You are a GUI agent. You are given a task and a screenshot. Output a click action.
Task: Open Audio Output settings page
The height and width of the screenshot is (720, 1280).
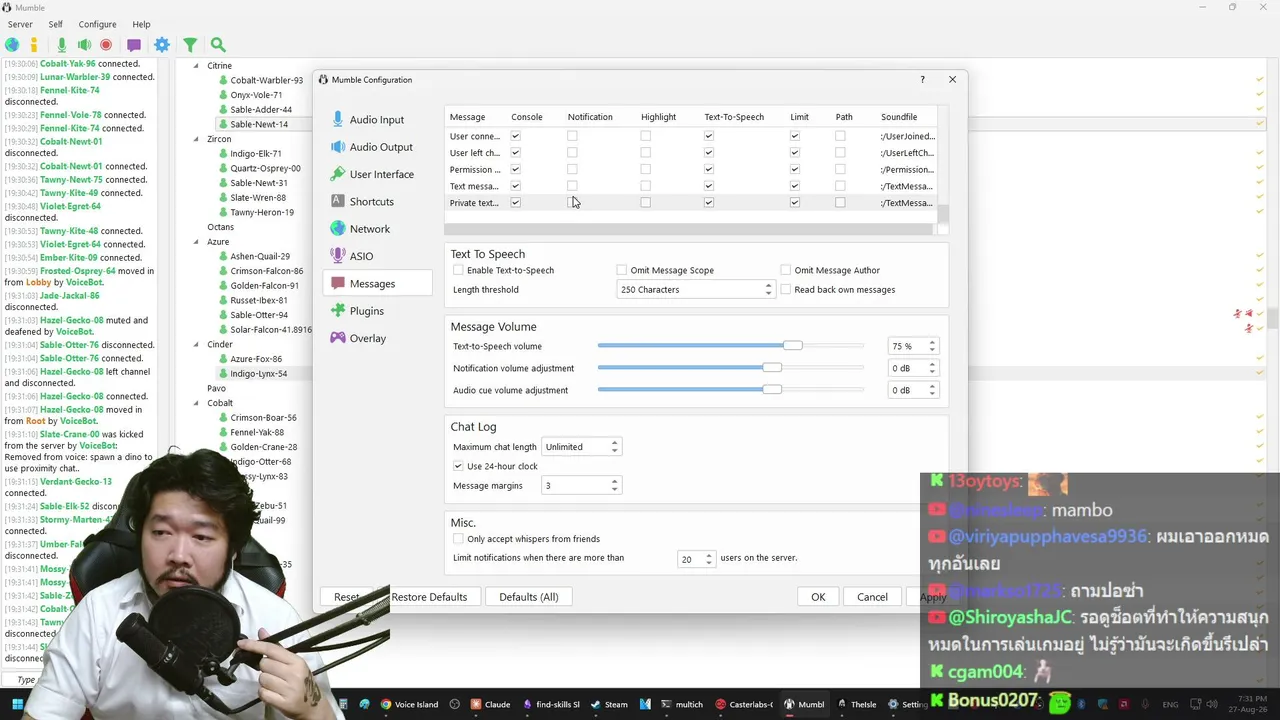377,147
